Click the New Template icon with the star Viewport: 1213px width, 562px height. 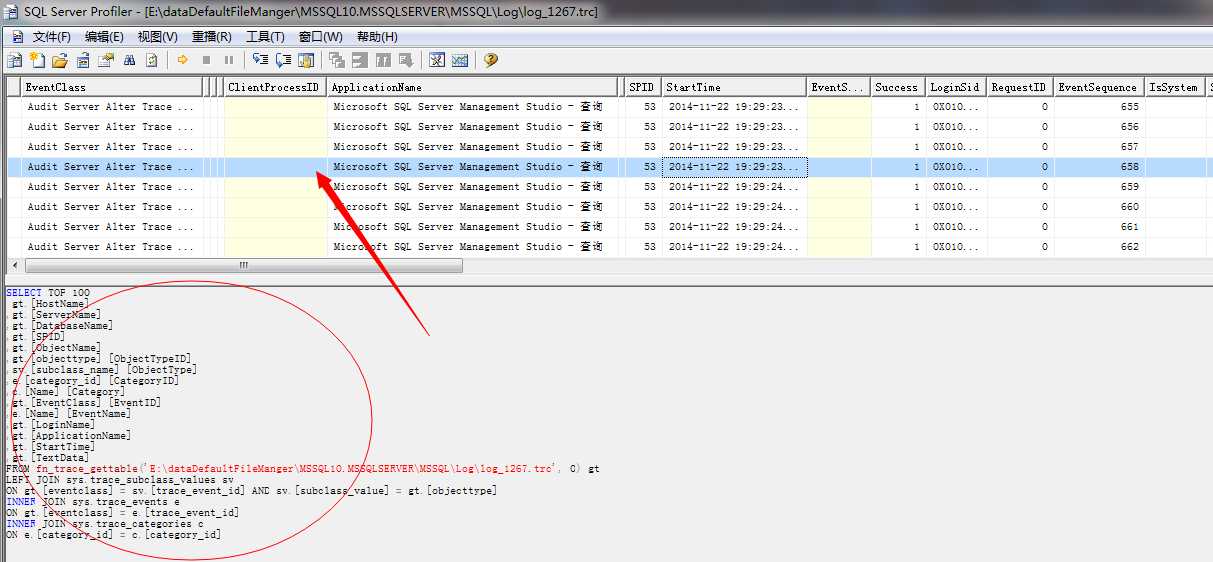coord(37,60)
